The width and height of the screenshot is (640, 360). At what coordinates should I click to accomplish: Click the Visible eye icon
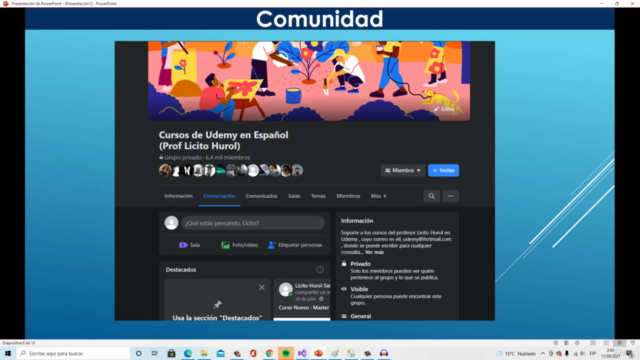344,289
